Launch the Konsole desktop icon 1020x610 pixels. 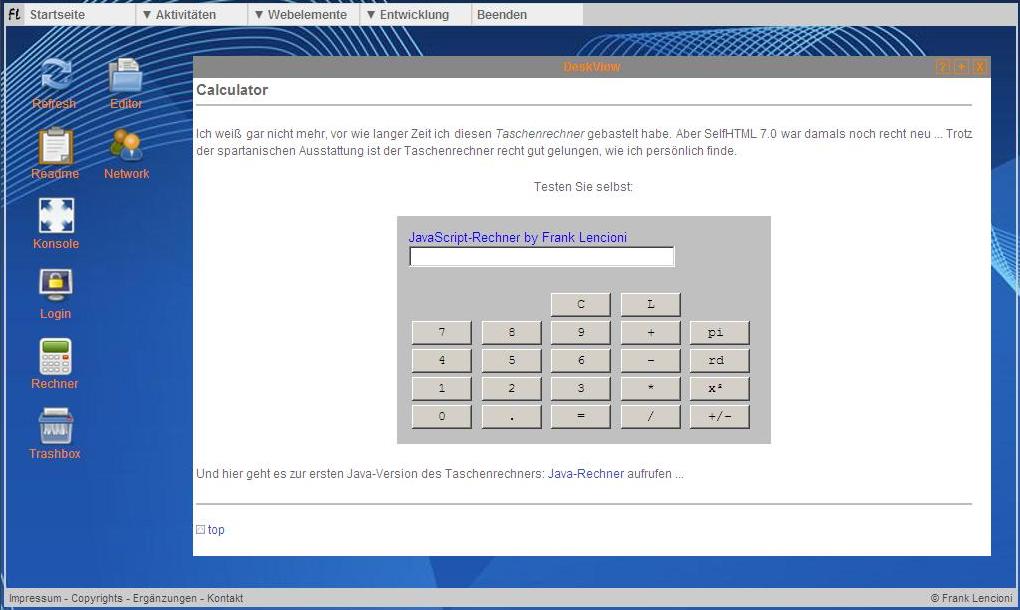click(55, 217)
